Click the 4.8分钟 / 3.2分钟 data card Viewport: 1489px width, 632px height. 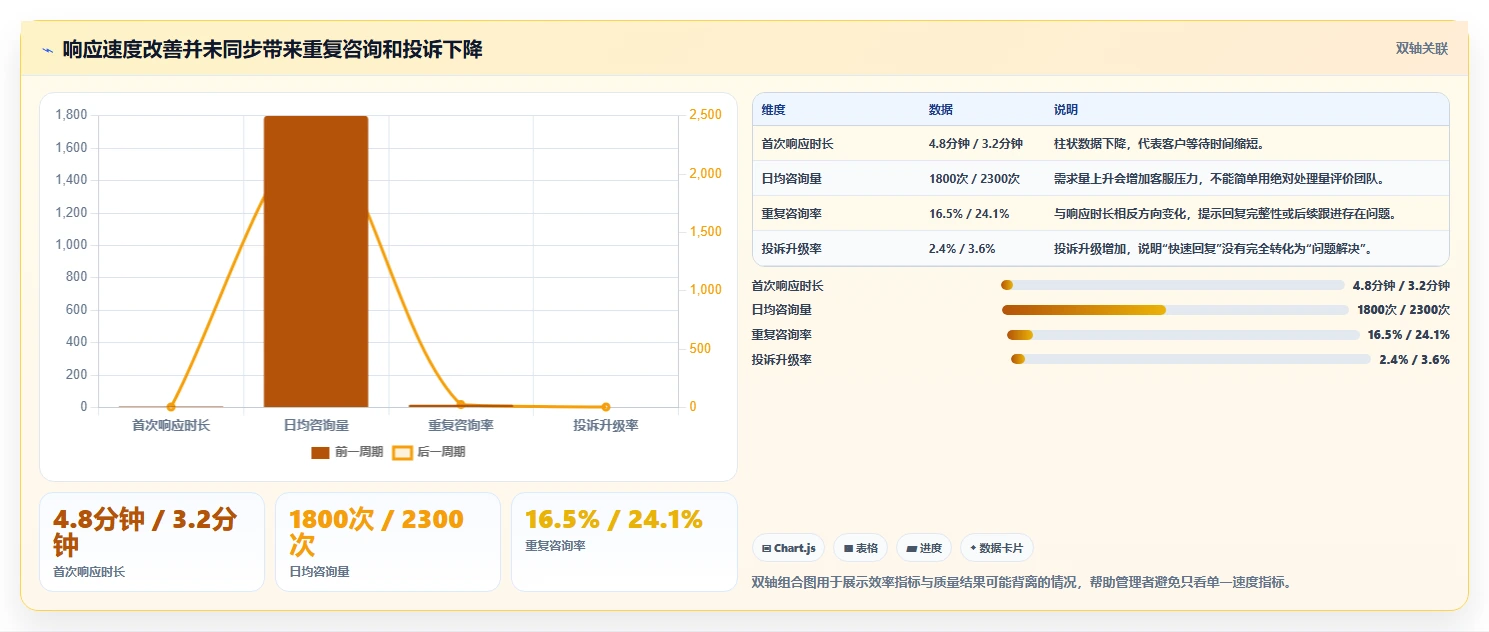click(x=152, y=542)
